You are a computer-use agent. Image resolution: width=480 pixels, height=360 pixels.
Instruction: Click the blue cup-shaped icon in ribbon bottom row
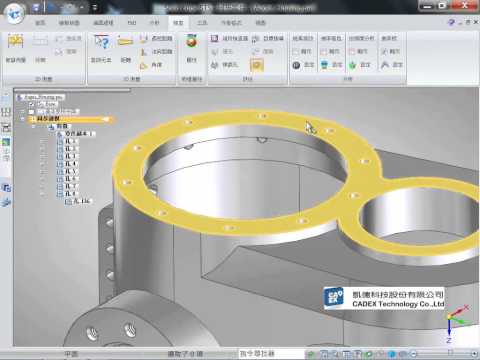[x=324, y=65]
